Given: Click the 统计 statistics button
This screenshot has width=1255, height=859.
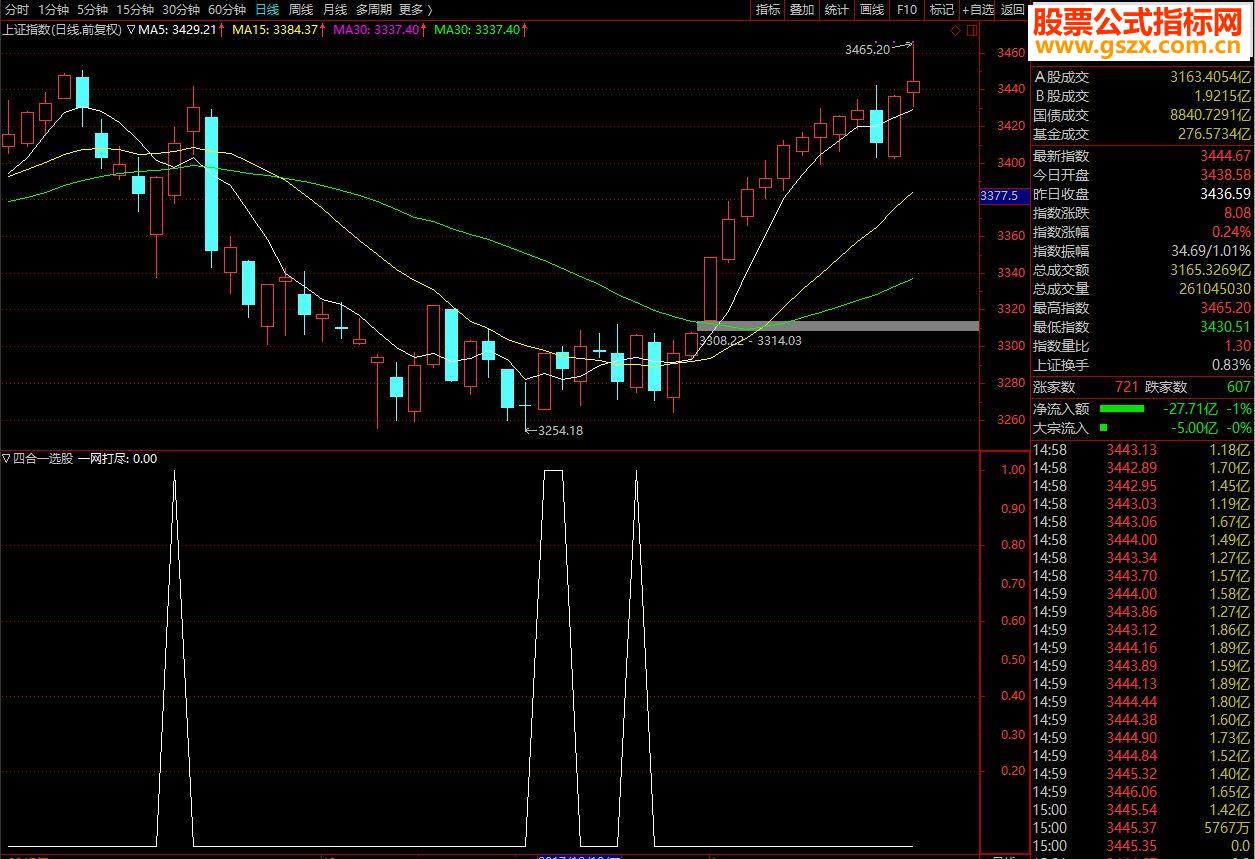Looking at the screenshot, I should click(x=837, y=9).
